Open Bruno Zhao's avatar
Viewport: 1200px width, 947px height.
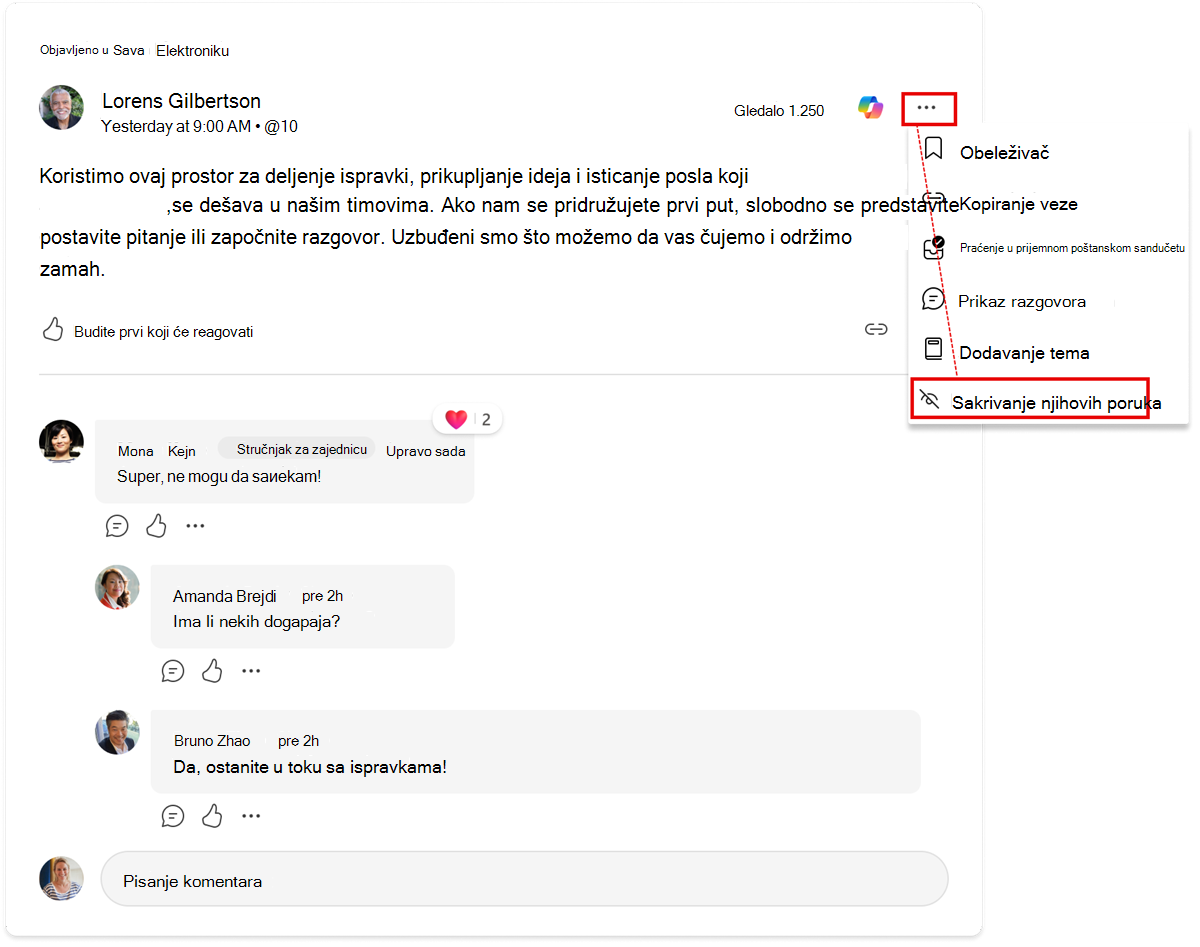point(117,732)
